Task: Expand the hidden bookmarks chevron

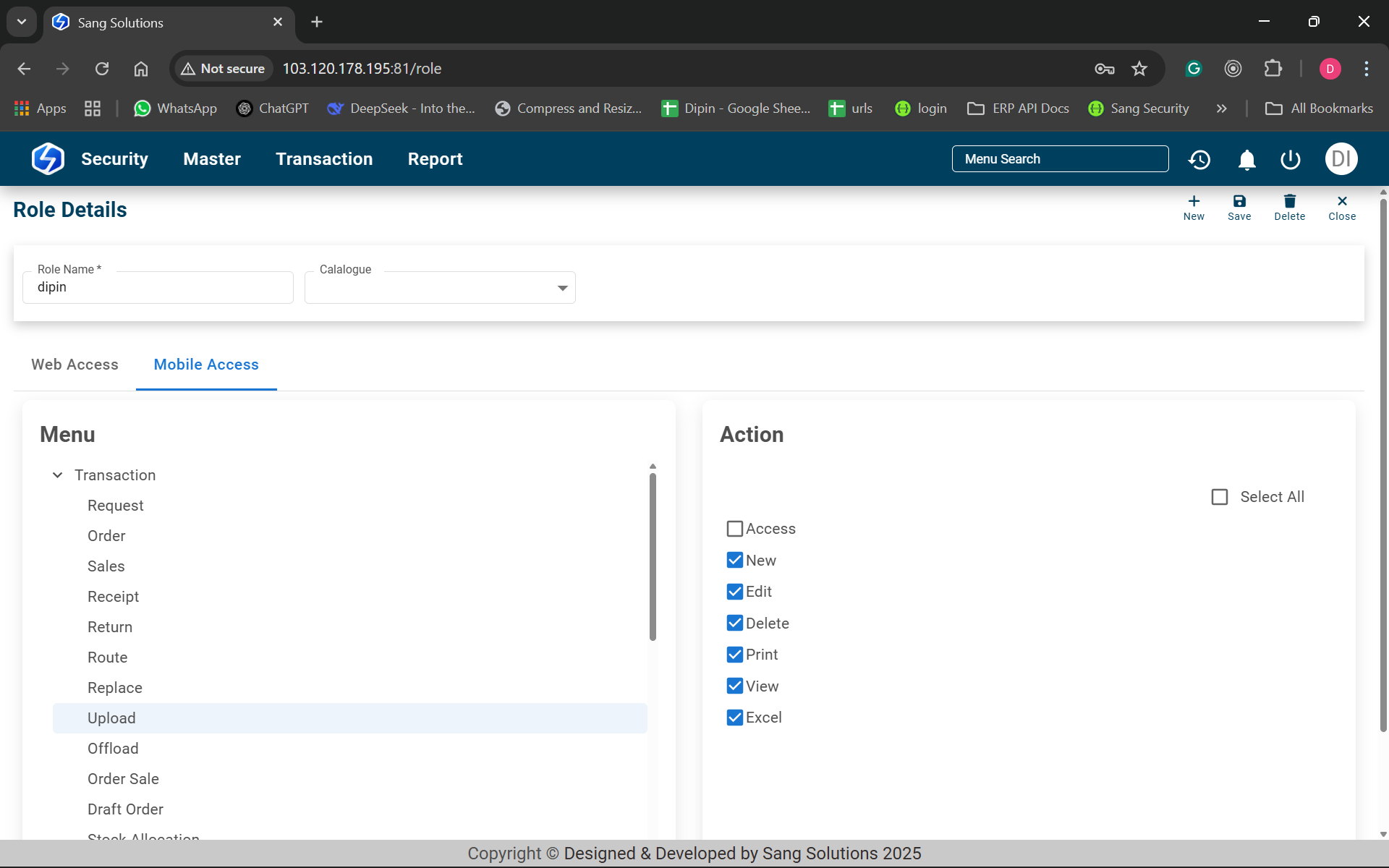Action: point(1222,109)
